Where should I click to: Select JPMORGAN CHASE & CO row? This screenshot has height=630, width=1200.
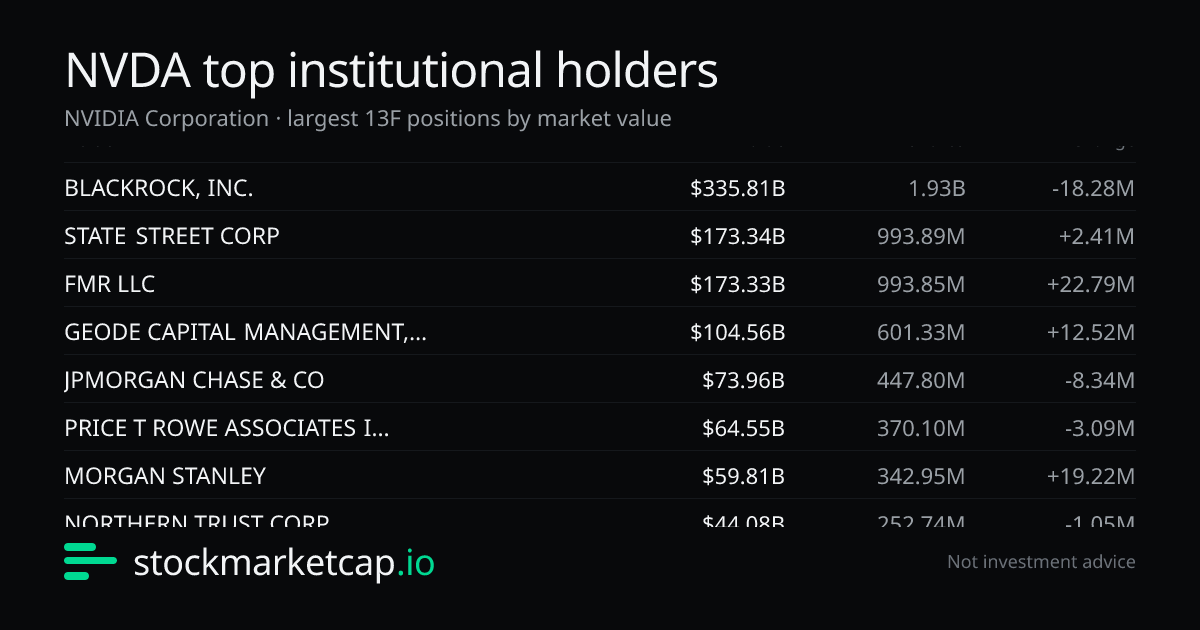coord(600,379)
